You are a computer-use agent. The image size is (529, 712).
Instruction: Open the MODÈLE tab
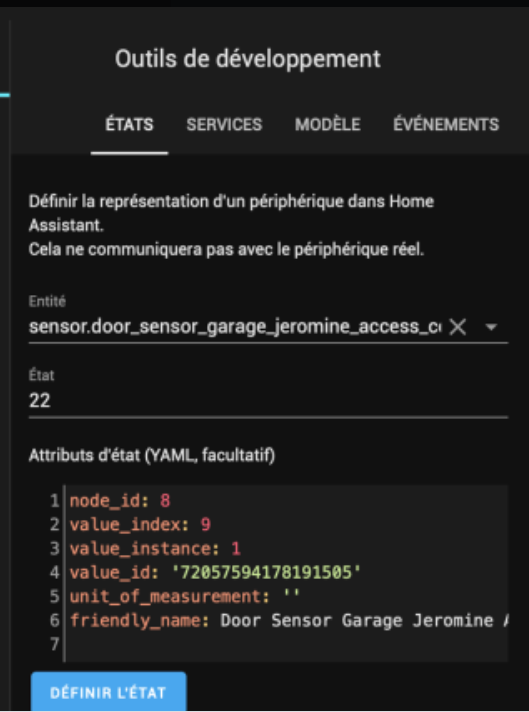coord(327,124)
